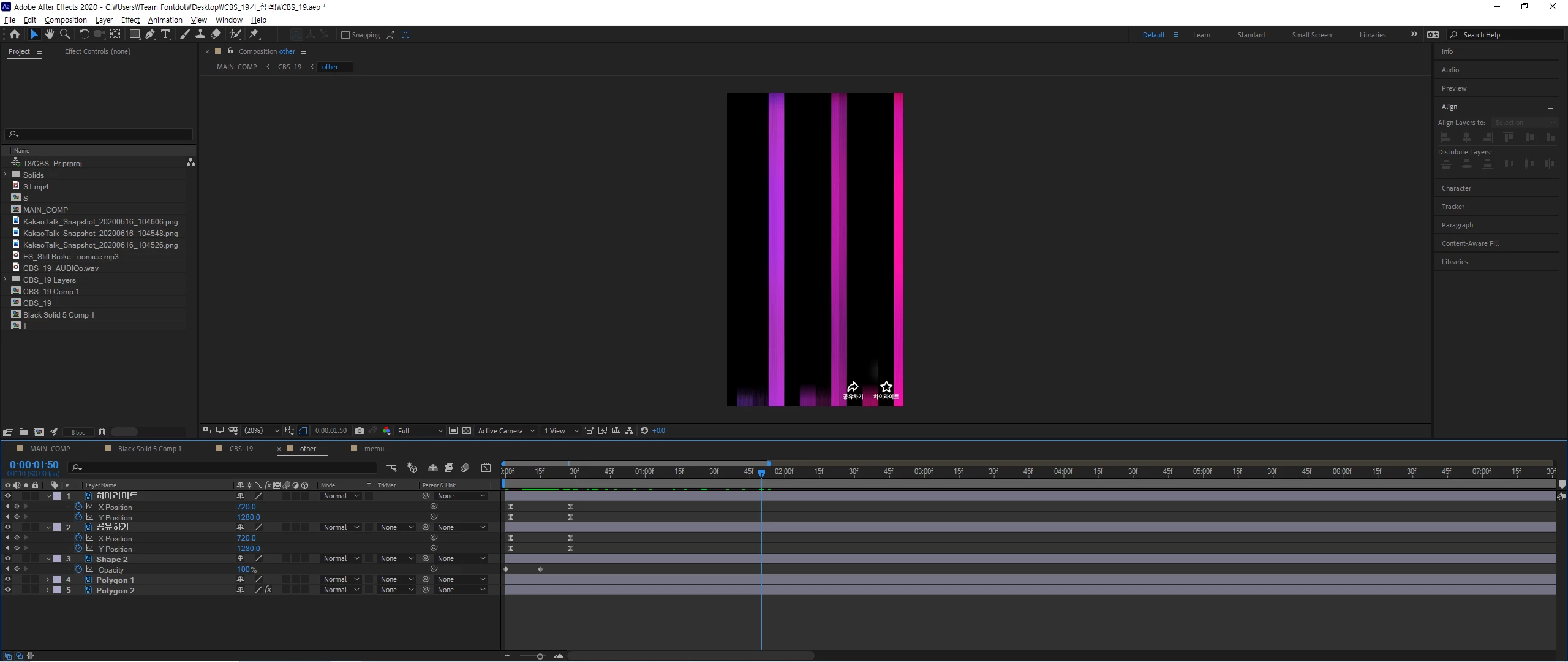Viewport: 1568px width, 662px height.
Task: Open the Animation menu
Action: [165, 20]
